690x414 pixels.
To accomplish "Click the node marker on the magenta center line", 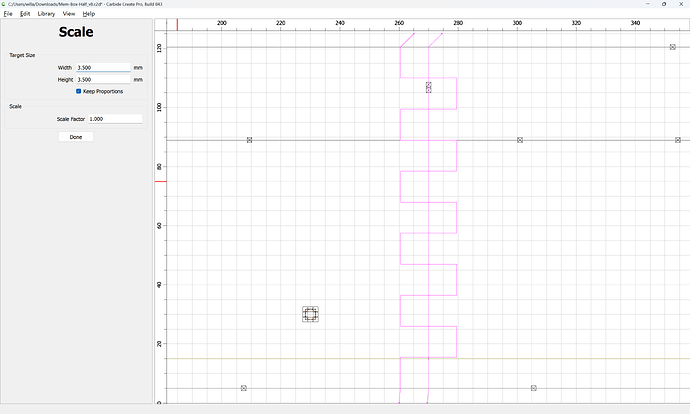I will (x=429, y=88).
